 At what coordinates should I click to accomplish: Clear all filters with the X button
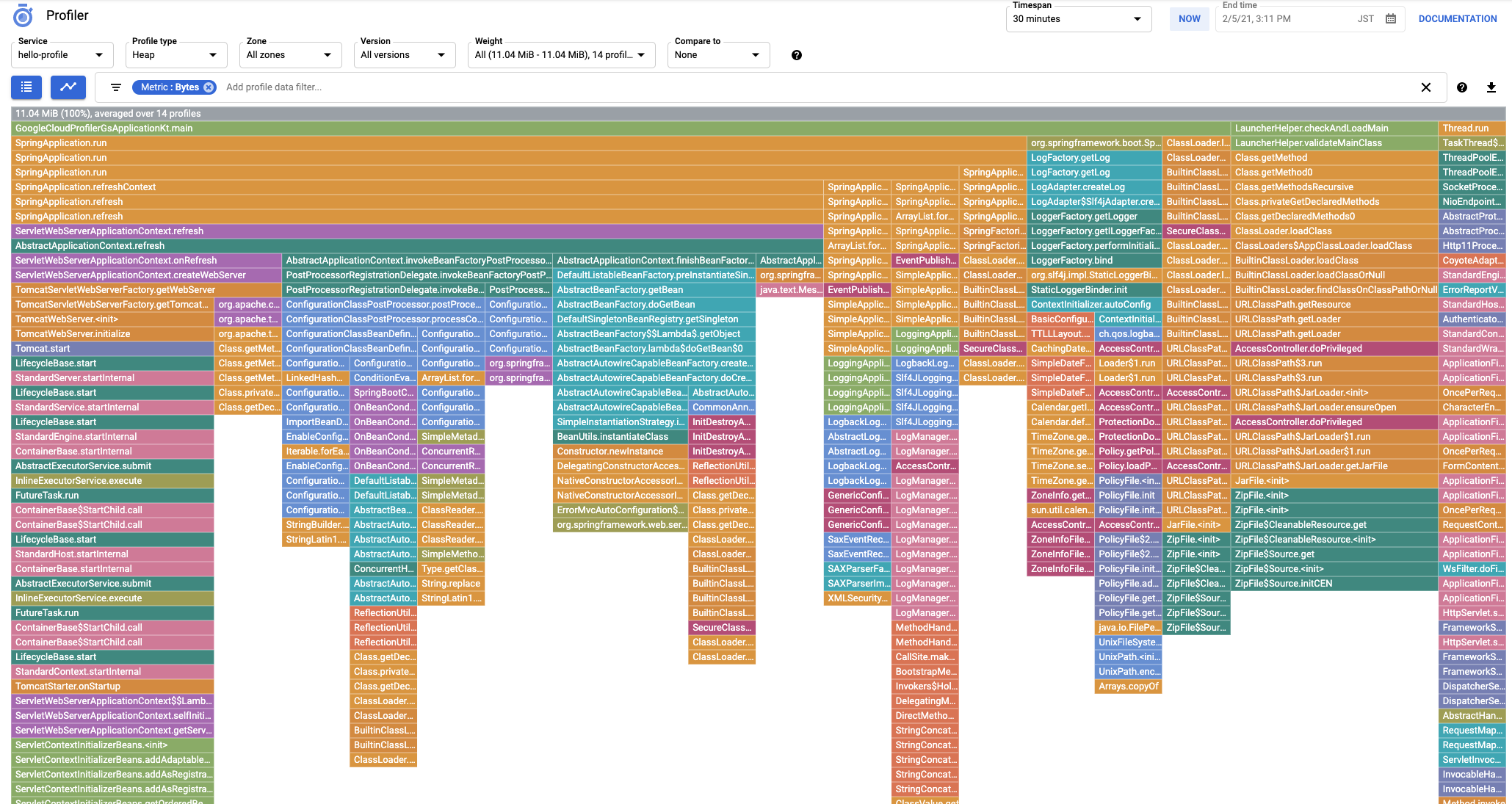click(x=1425, y=87)
